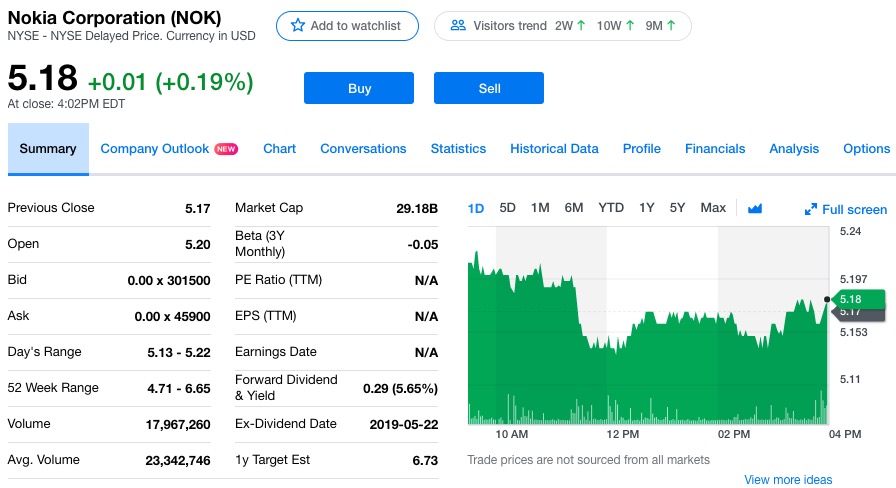Add Nokia to watchlist
896x488 pixels.
pos(347,26)
